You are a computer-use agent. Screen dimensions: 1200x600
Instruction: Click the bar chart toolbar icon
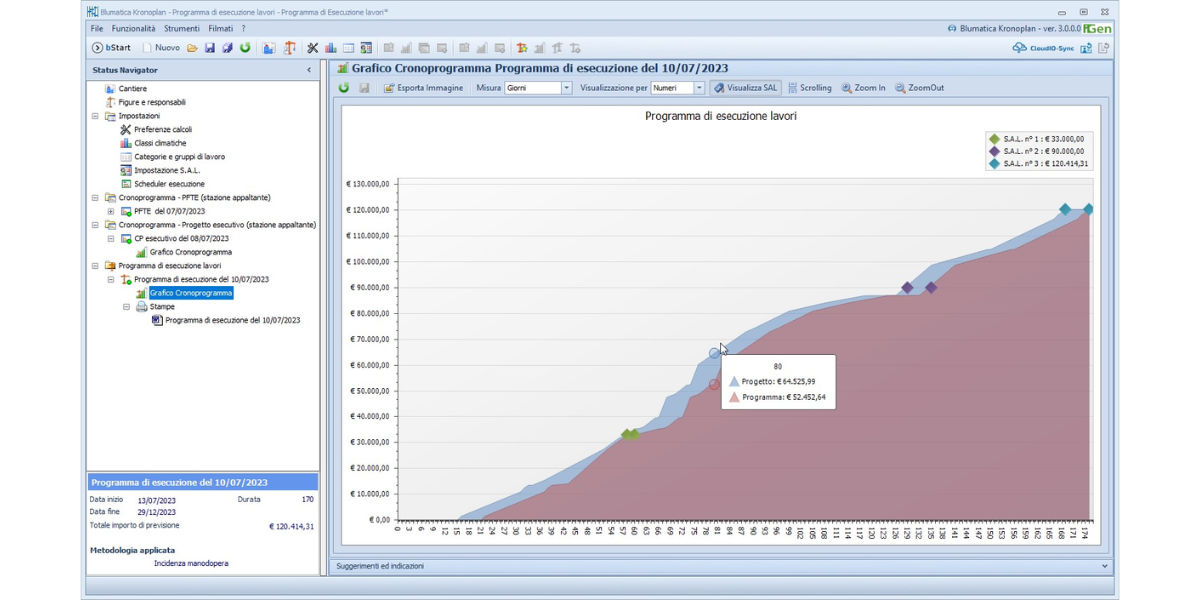(330, 48)
